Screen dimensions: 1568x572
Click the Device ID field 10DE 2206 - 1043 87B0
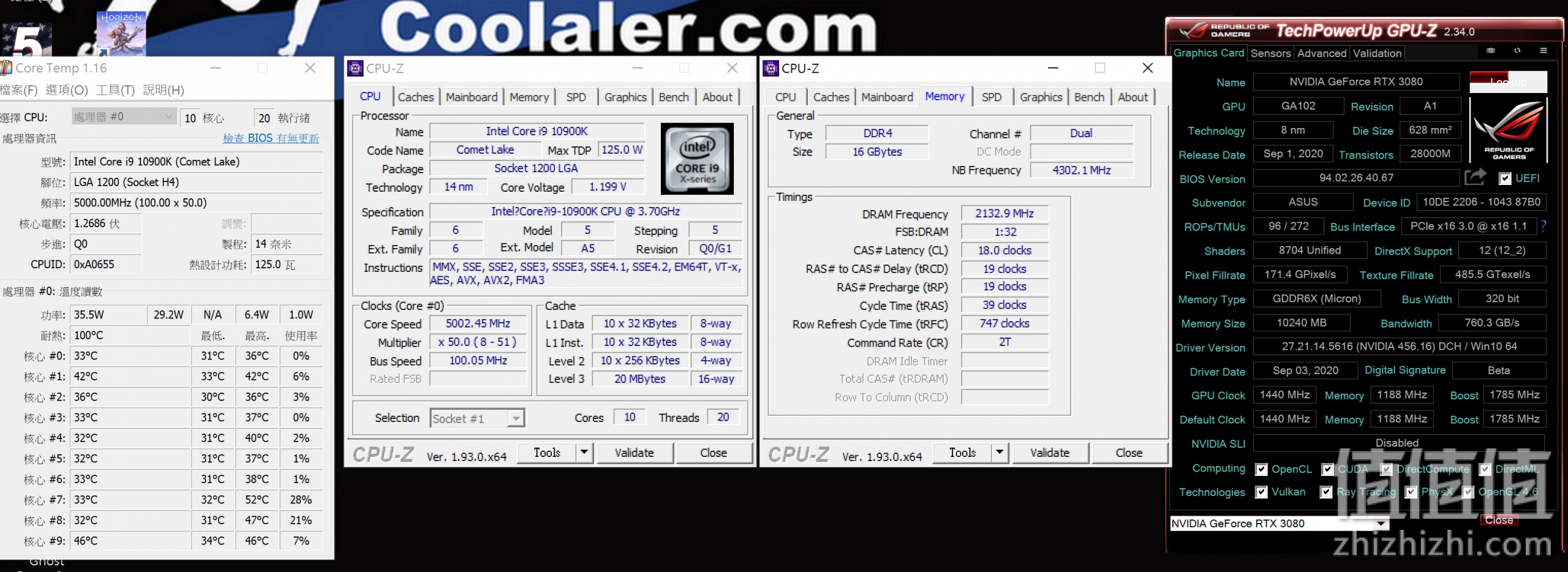(1480, 202)
